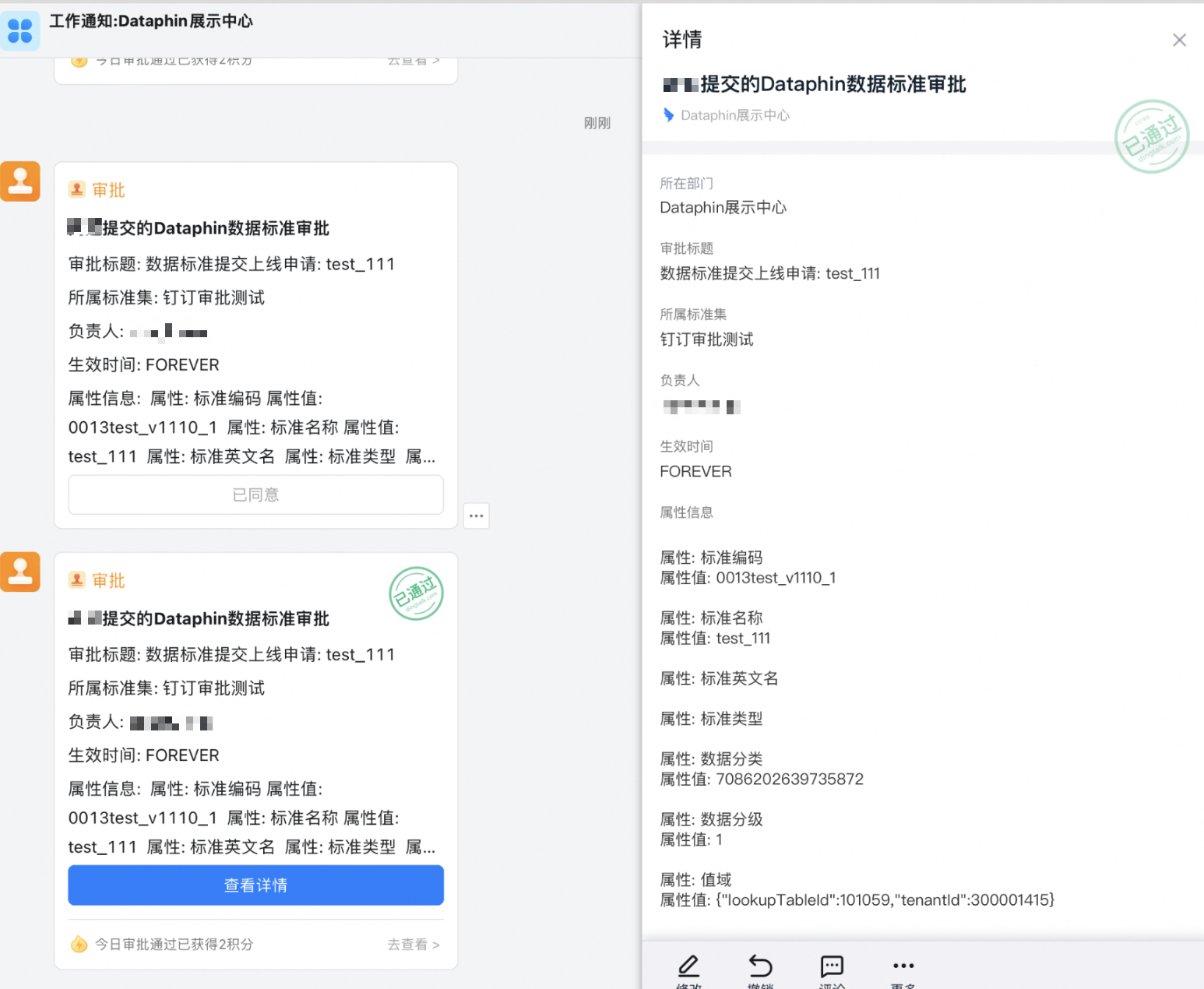
Task: Click the 刚刚 timestamp in the chat
Action: click(x=597, y=123)
